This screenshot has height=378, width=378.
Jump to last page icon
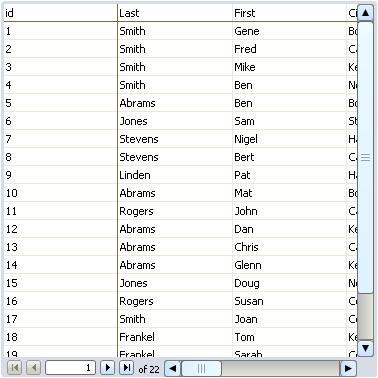[127, 368]
